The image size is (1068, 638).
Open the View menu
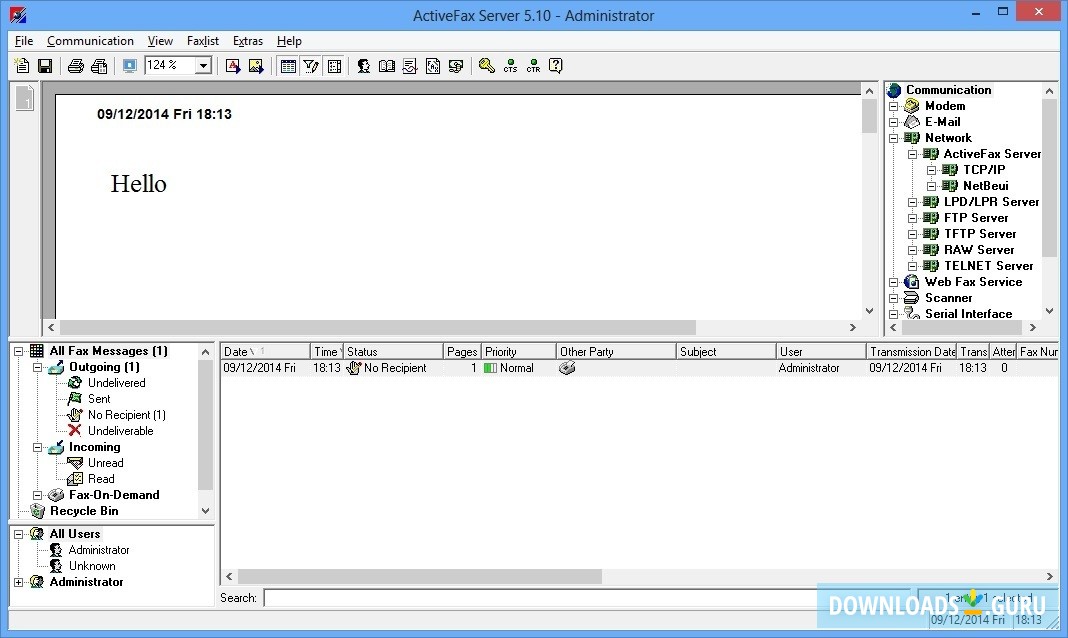tap(160, 41)
